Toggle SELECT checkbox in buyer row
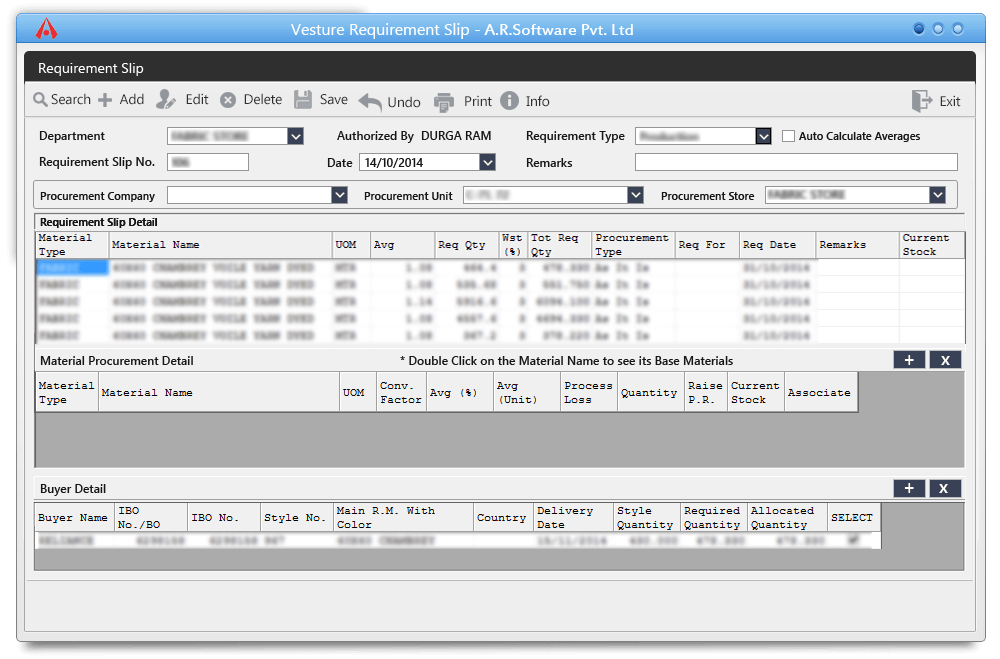 click(x=853, y=540)
